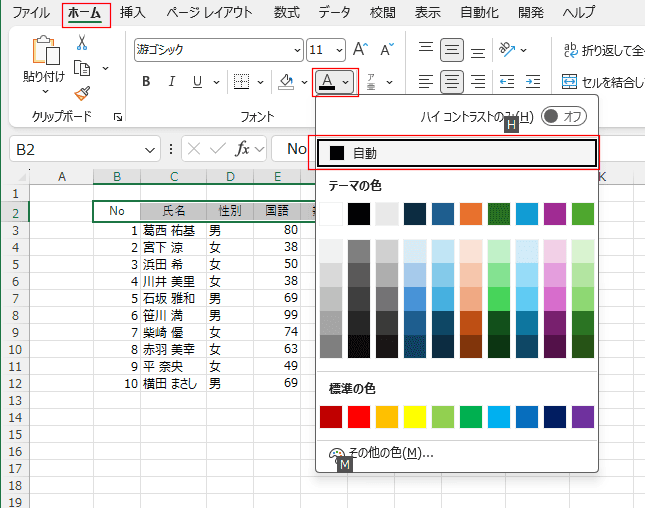Click the Bold formatting button
Screen dimensions: 645x508
pyautogui.click(x=146, y=82)
